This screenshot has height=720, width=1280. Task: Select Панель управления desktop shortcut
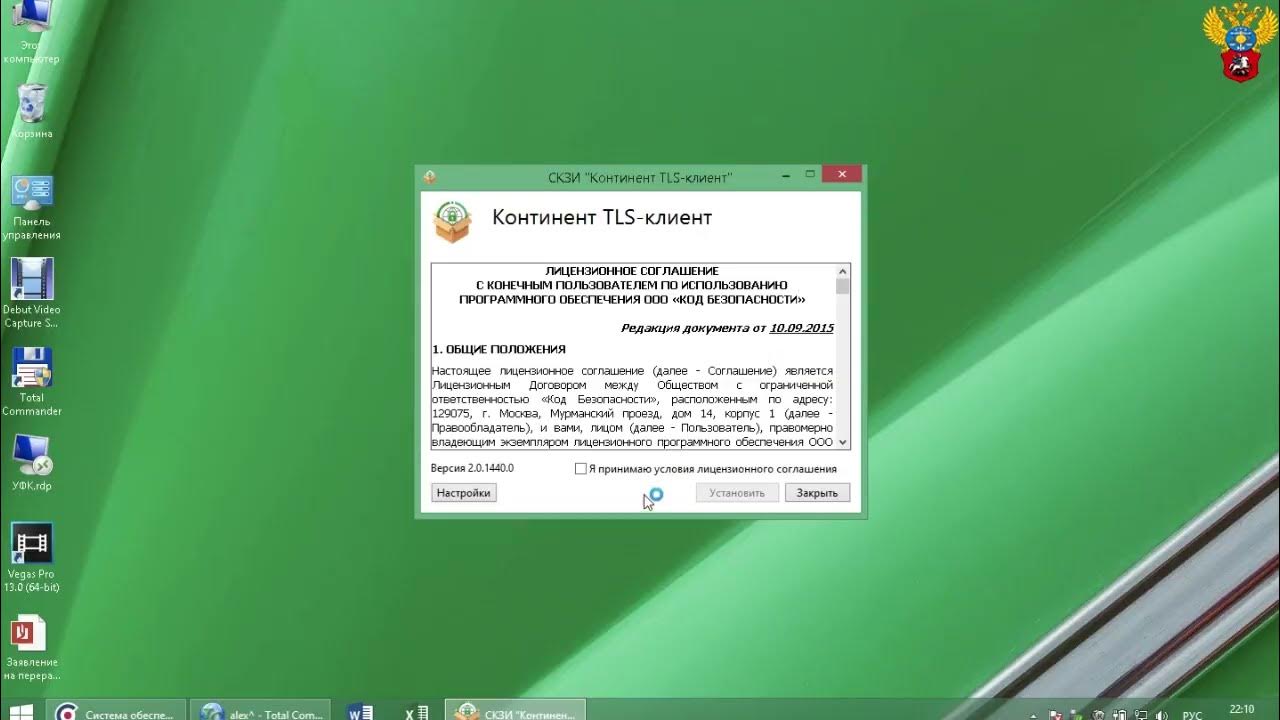[32, 208]
